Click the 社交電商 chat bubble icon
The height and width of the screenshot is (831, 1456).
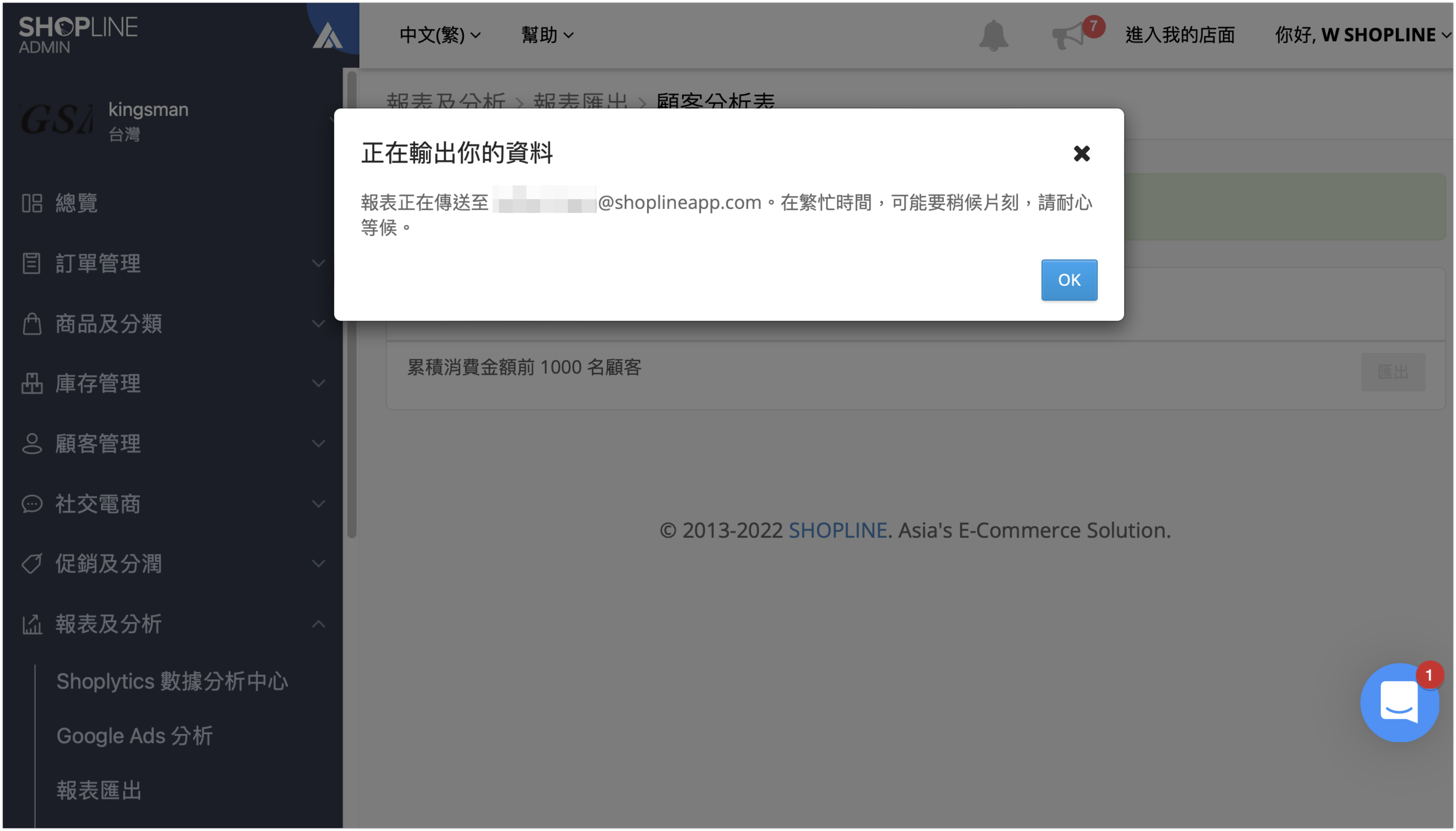(32, 504)
